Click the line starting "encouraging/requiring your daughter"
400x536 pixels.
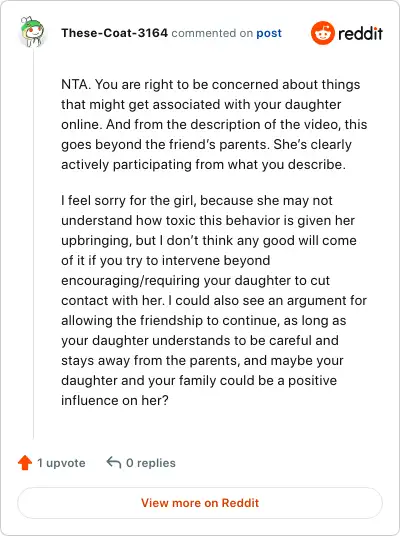pyautogui.click(x=196, y=280)
